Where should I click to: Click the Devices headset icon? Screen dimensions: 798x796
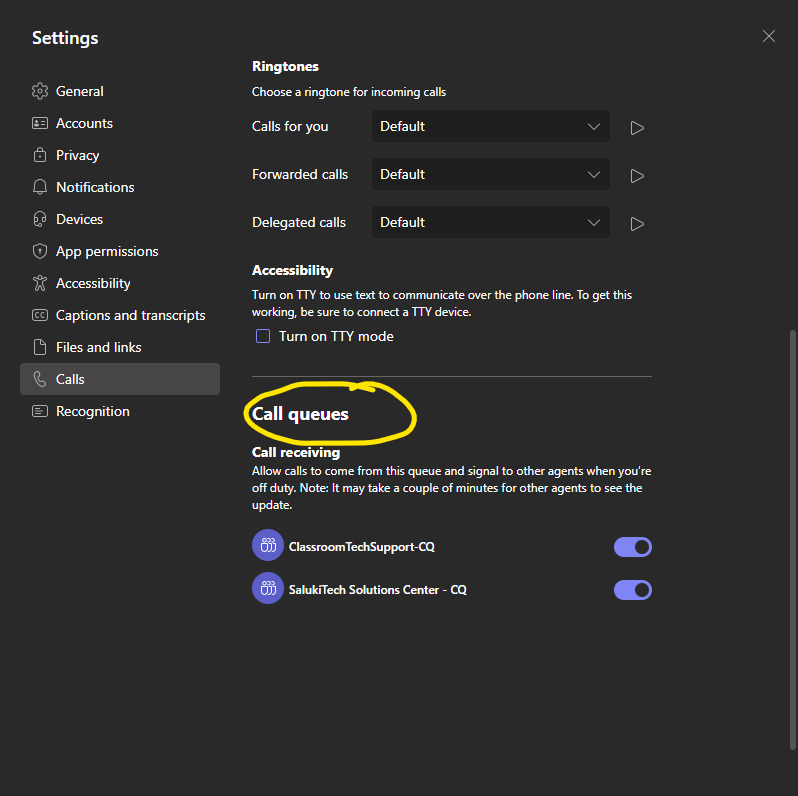pyautogui.click(x=40, y=219)
